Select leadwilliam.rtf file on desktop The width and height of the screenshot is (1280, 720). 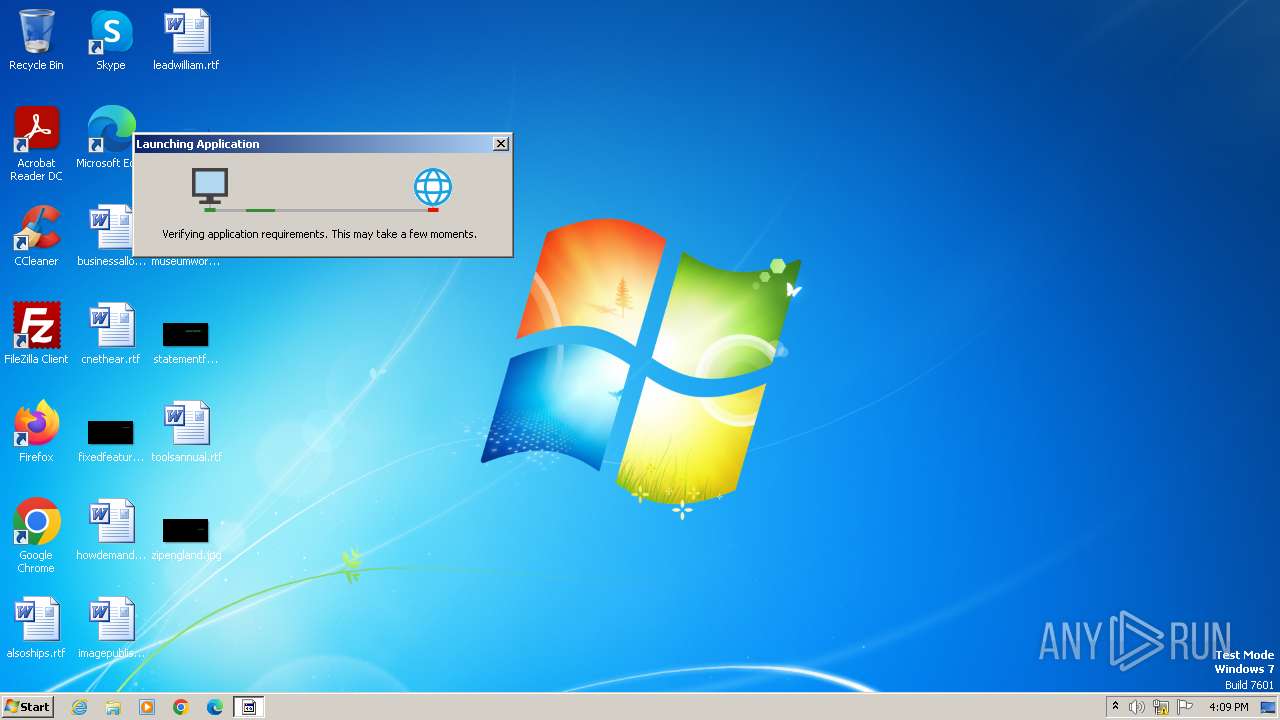pyautogui.click(x=186, y=40)
